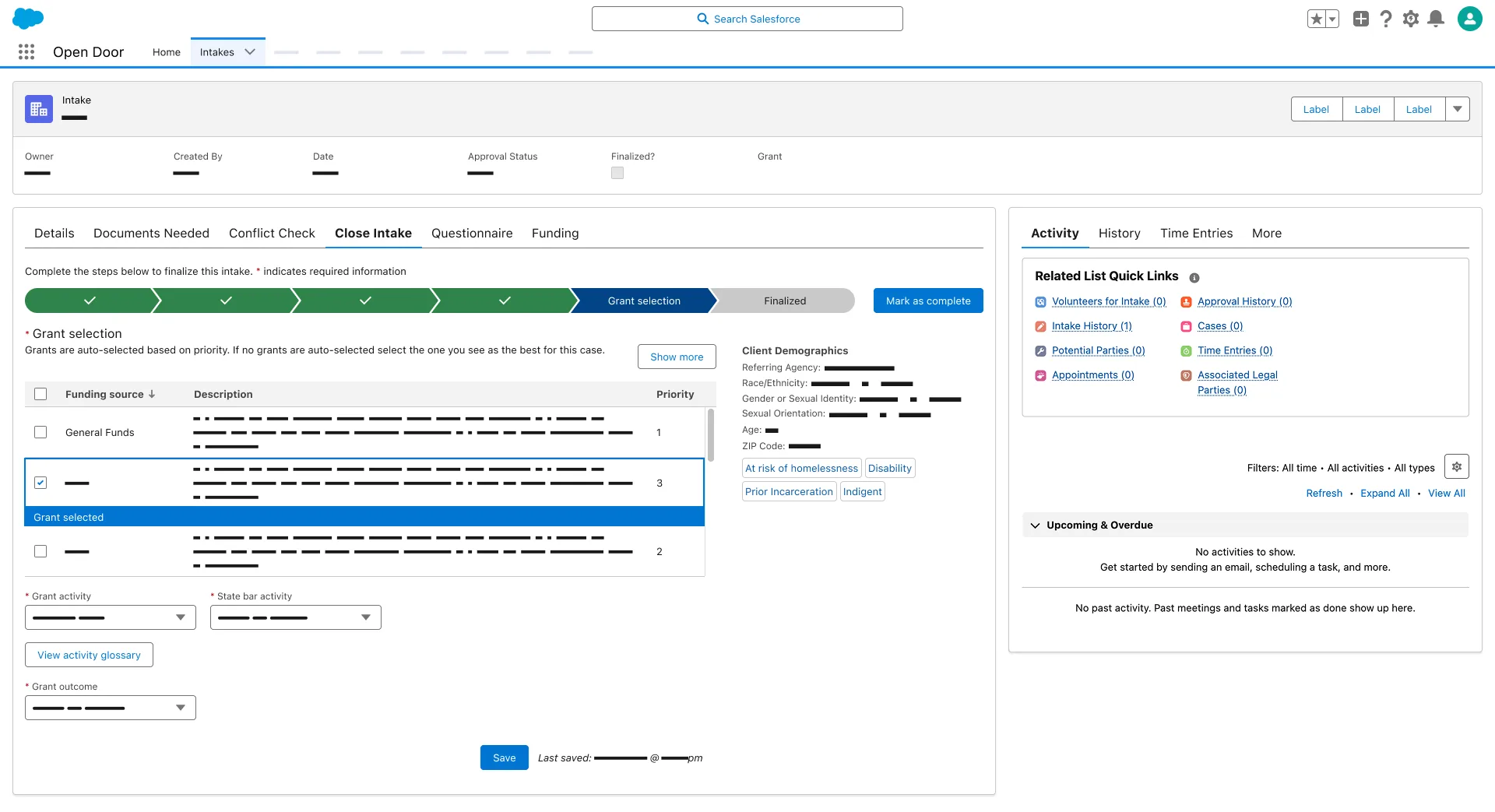1495x812 pixels.
Task: Click the Expand All link
Action: coord(1385,493)
